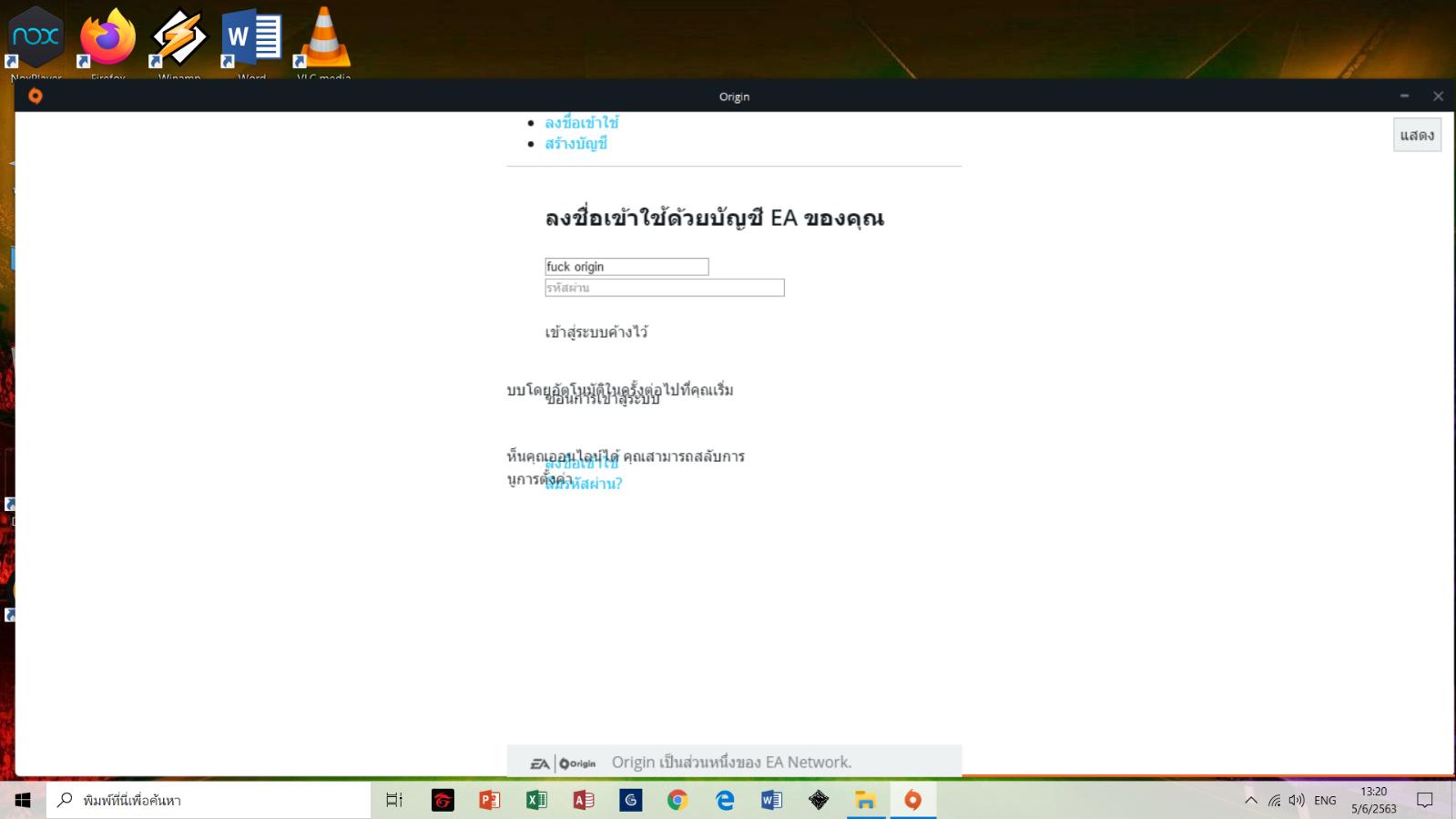Screen dimensions: 1456x819
Task: Show hidden system tray icons
Action: click(x=1251, y=800)
